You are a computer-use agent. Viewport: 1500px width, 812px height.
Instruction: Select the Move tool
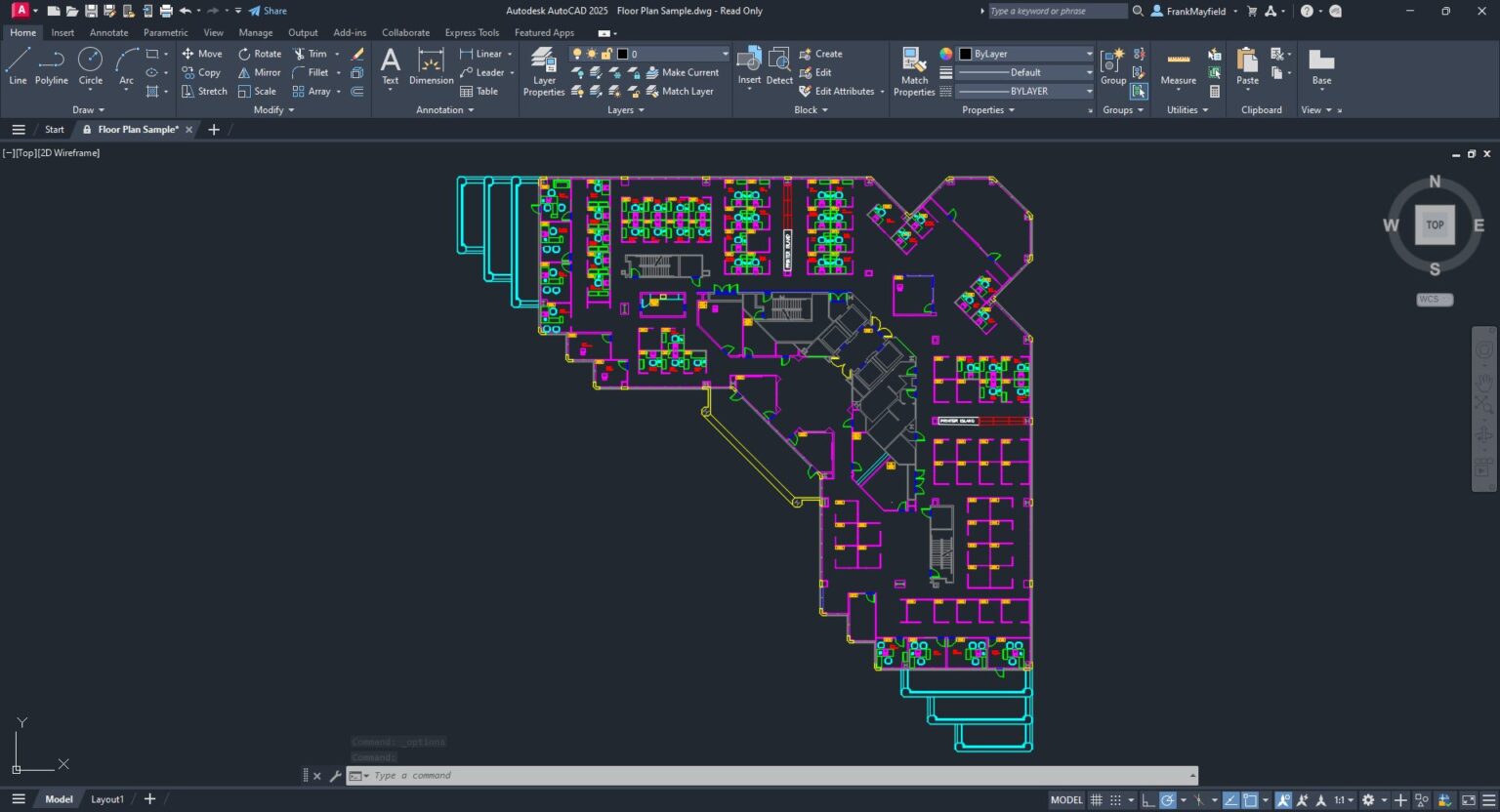coord(201,54)
